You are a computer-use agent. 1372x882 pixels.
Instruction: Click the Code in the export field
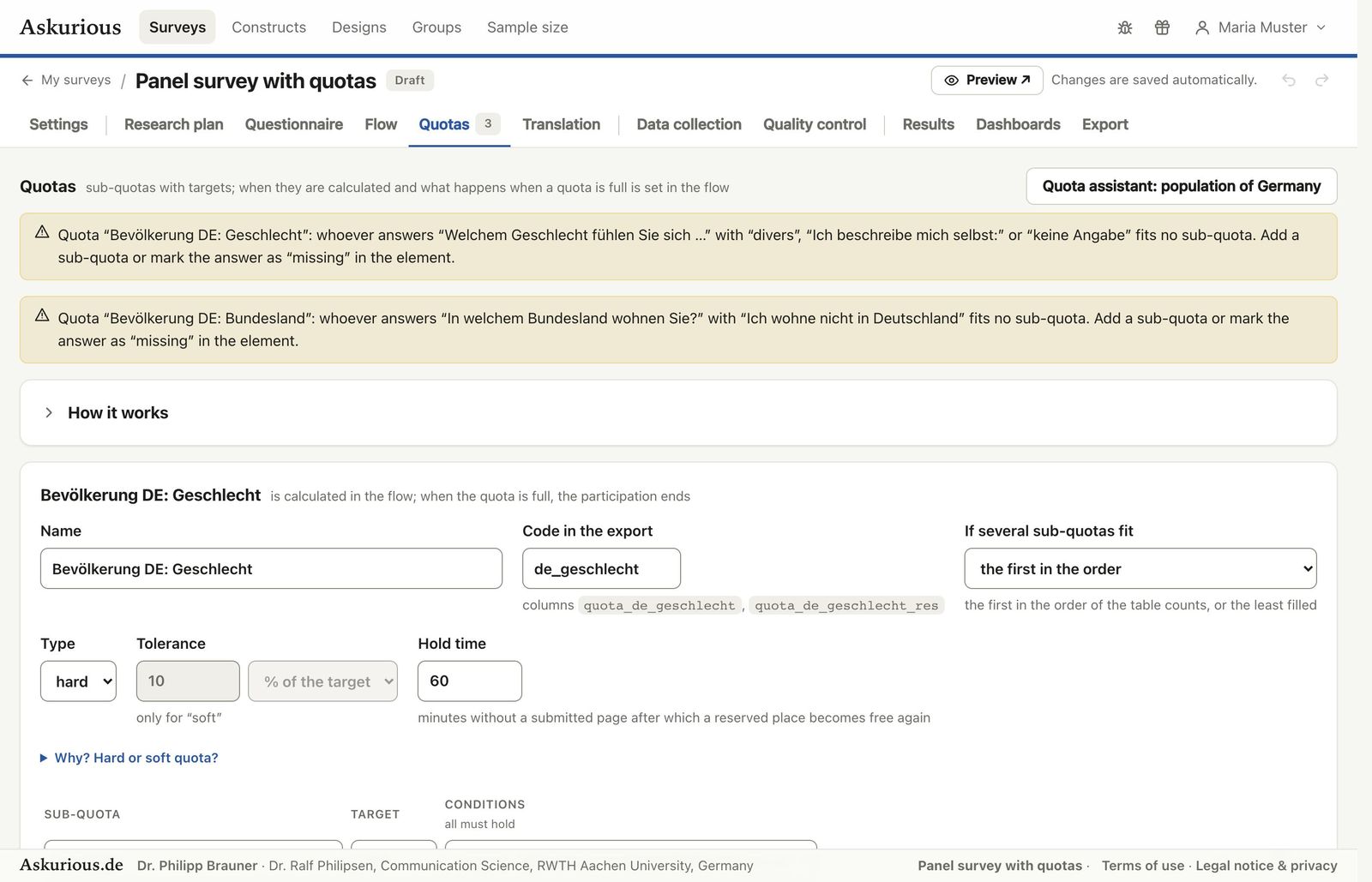(x=601, y=568)
